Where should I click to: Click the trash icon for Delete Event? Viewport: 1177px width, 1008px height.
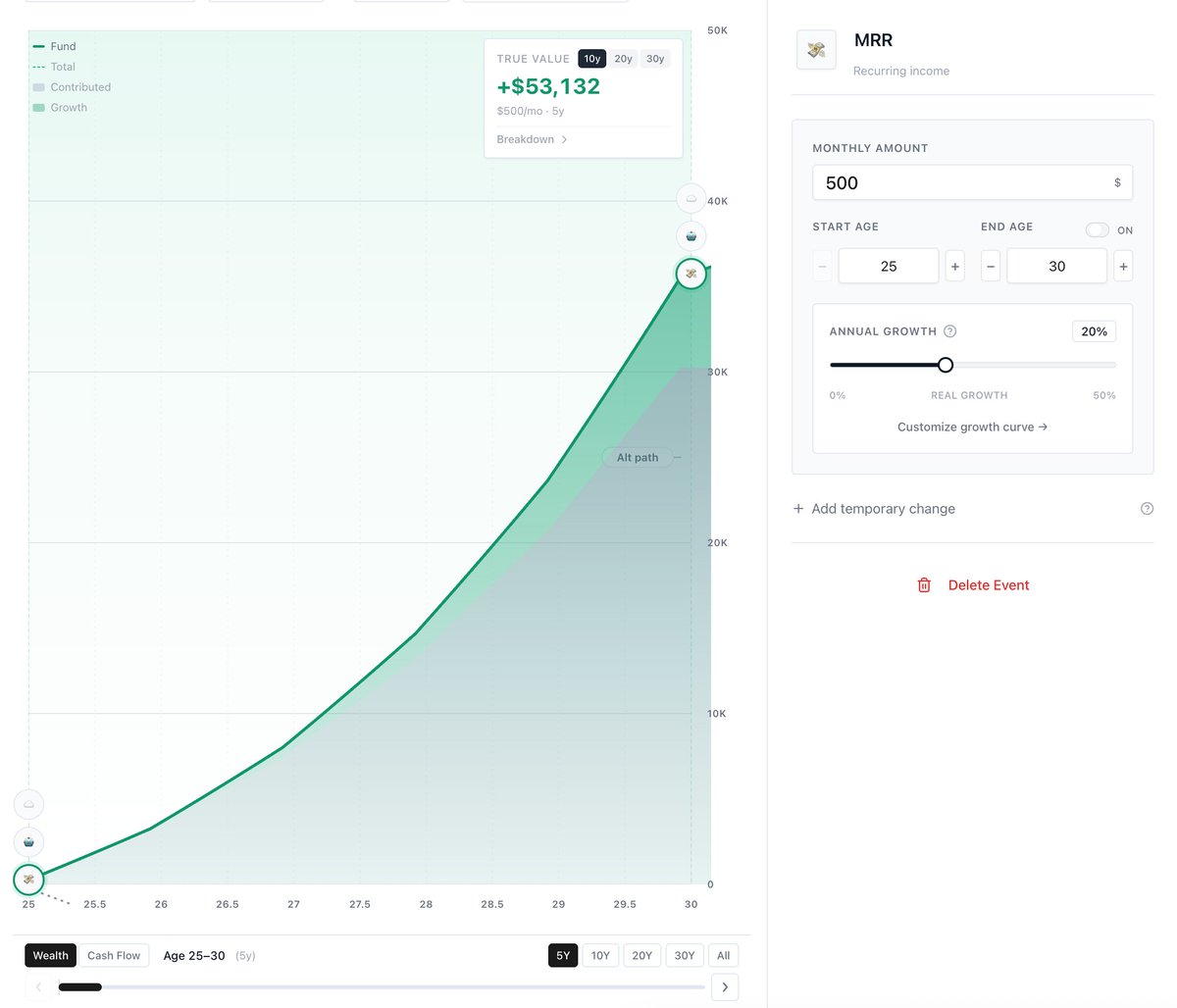(924, 585)
